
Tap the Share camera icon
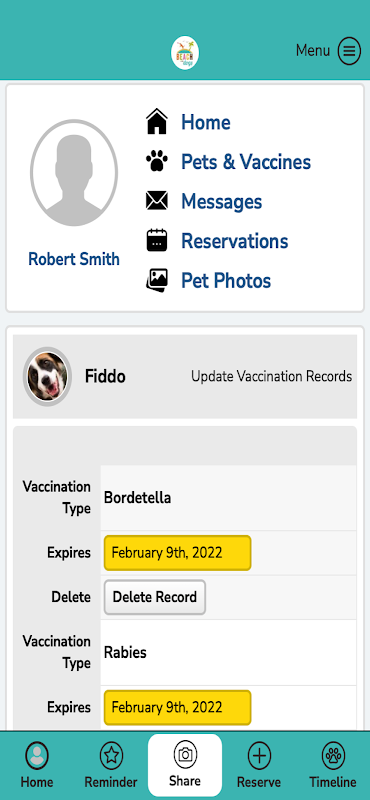[x=185, y=755]
